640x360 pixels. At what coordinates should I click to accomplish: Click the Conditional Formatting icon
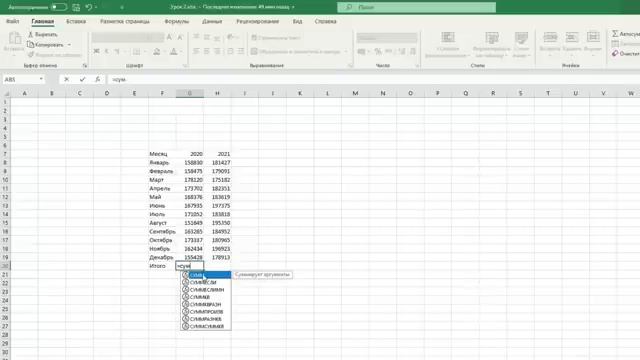coord(448,38)
